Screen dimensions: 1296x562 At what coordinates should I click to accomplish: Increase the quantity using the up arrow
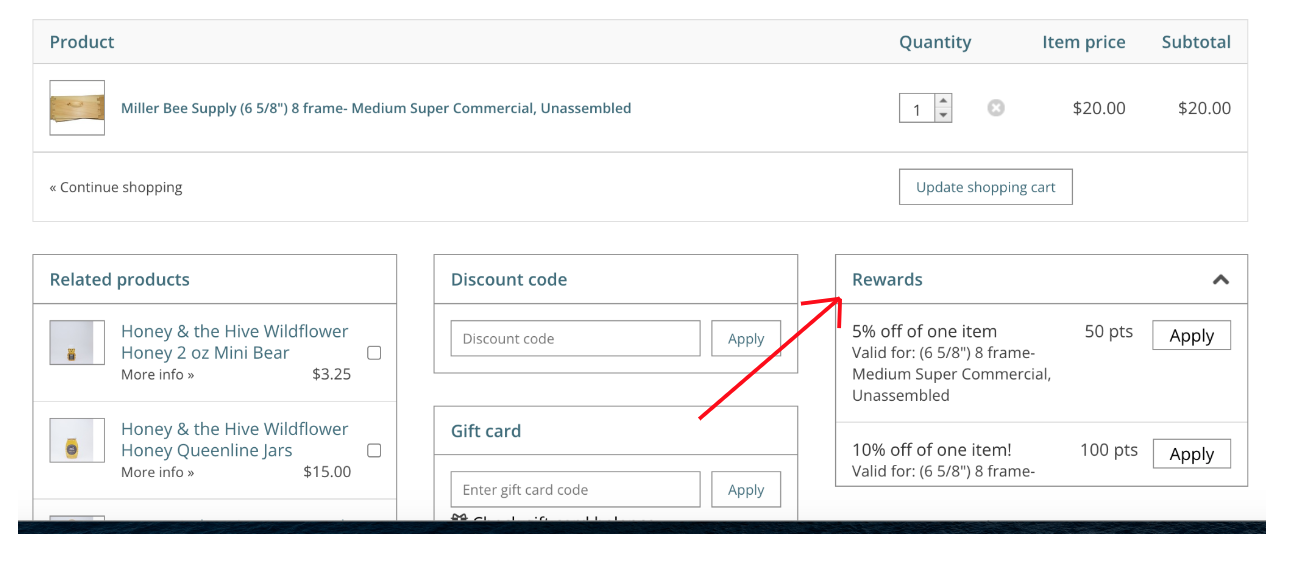(943, 101)
